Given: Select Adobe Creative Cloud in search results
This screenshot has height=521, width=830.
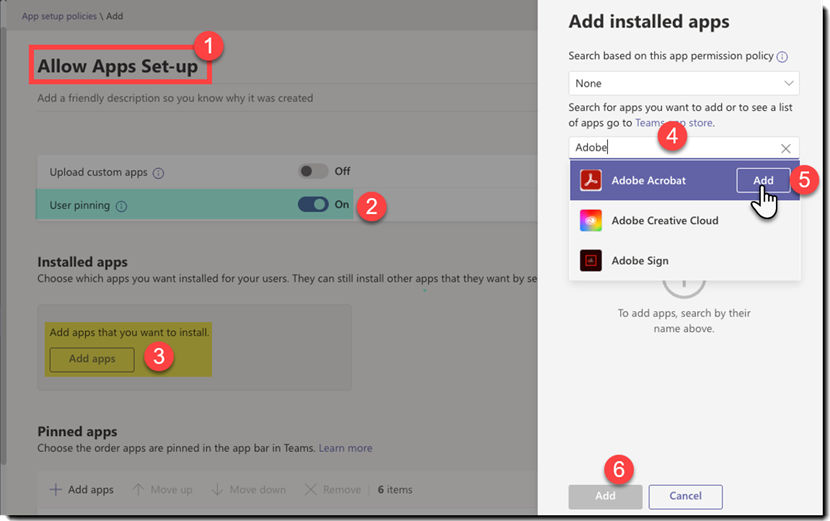Looking at the screenshot, I should pos(685,220).
